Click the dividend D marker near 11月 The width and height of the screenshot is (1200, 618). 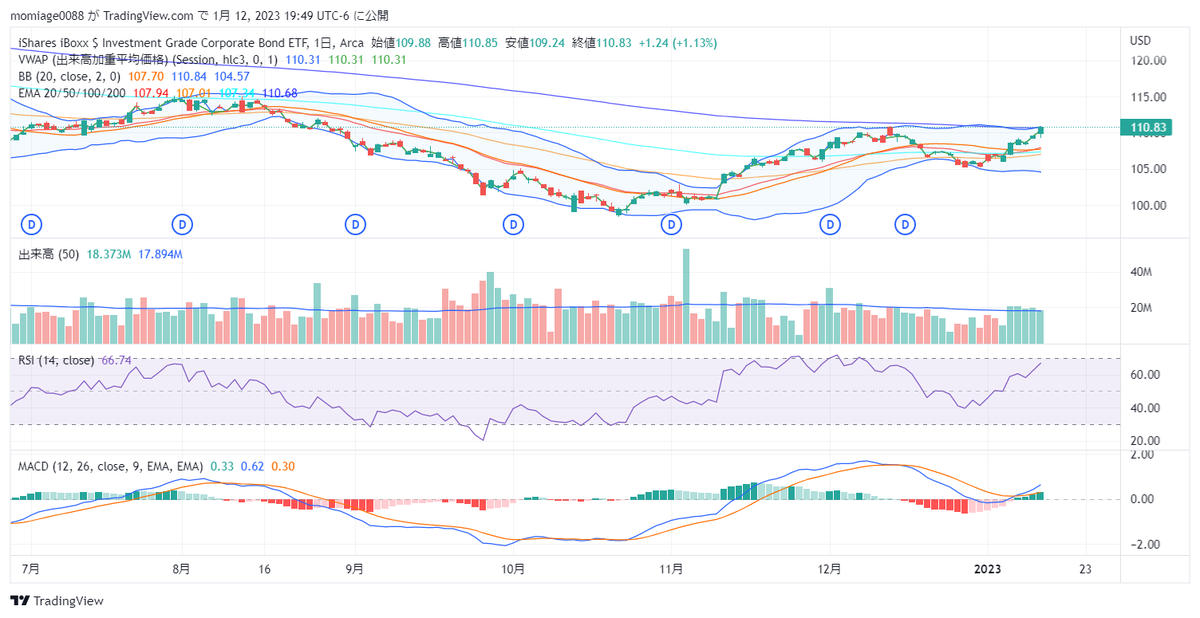(671, 224)
